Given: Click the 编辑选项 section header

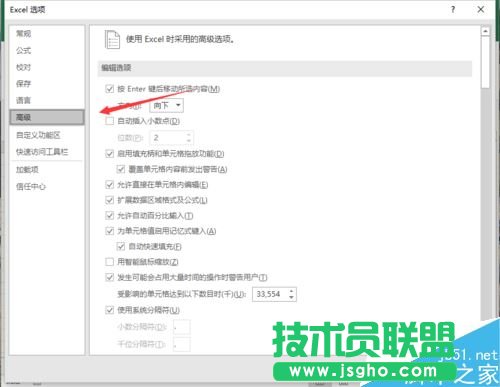Looking at the screenshot, I should click(285, 68).
